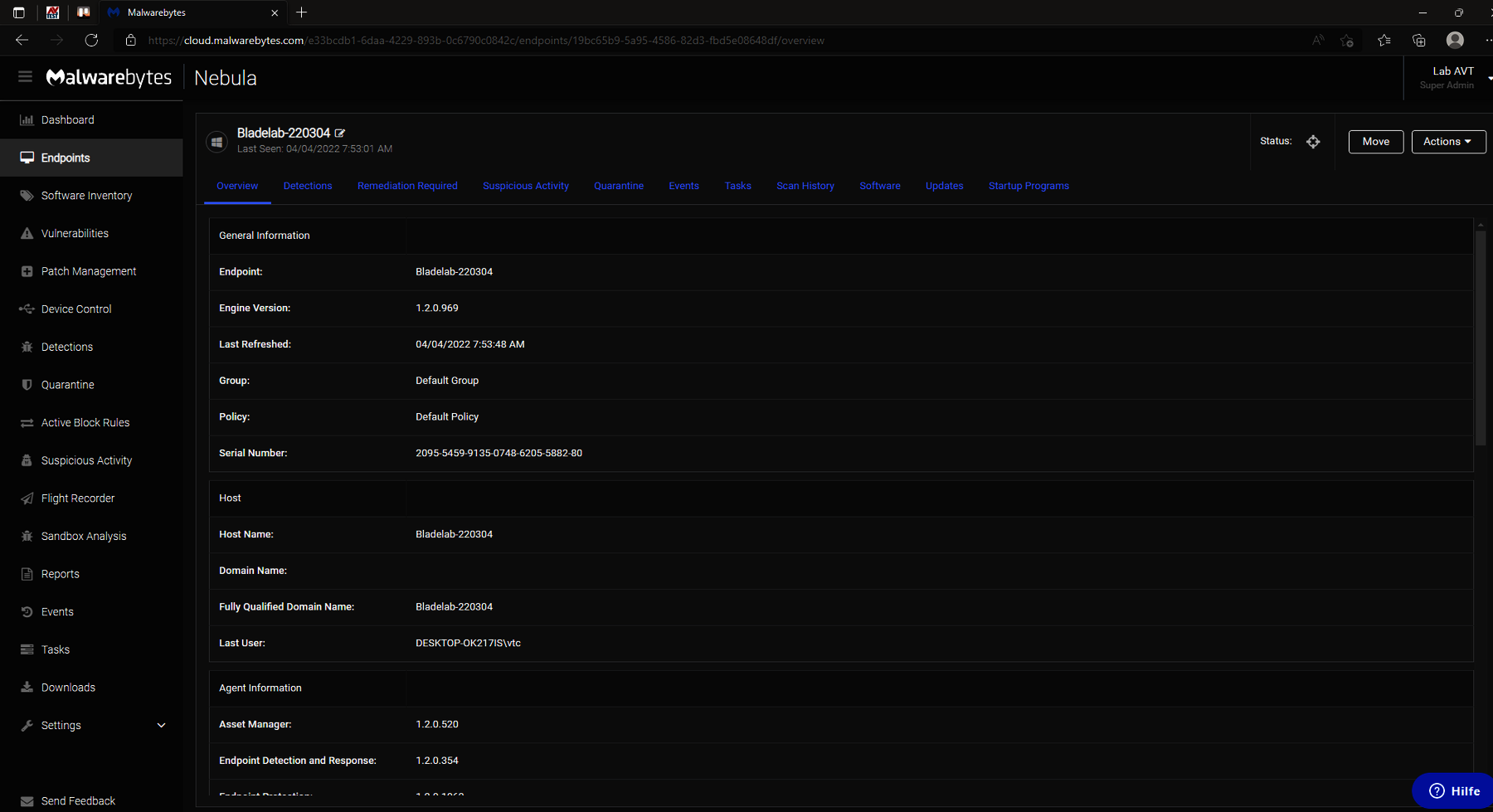Refresh the page using browser reload icon
Viewport: 1493px width, 812px height.
tap(91, 41)
